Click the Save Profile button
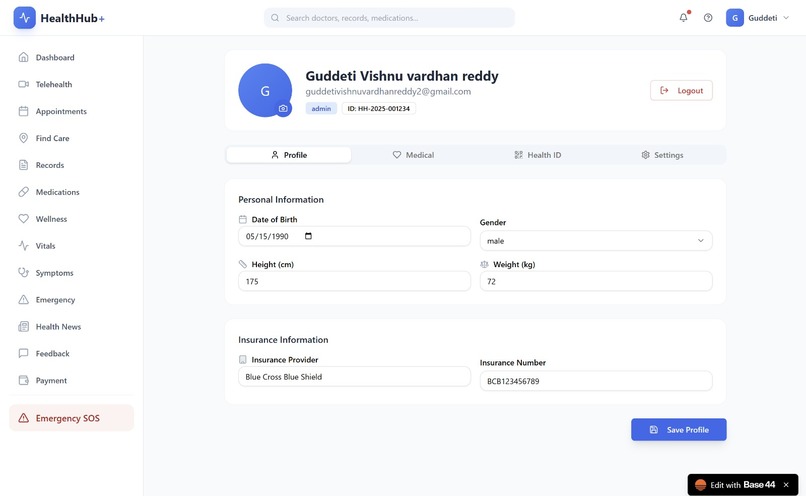This screenshot has width=806, height=496. (679, 430)
